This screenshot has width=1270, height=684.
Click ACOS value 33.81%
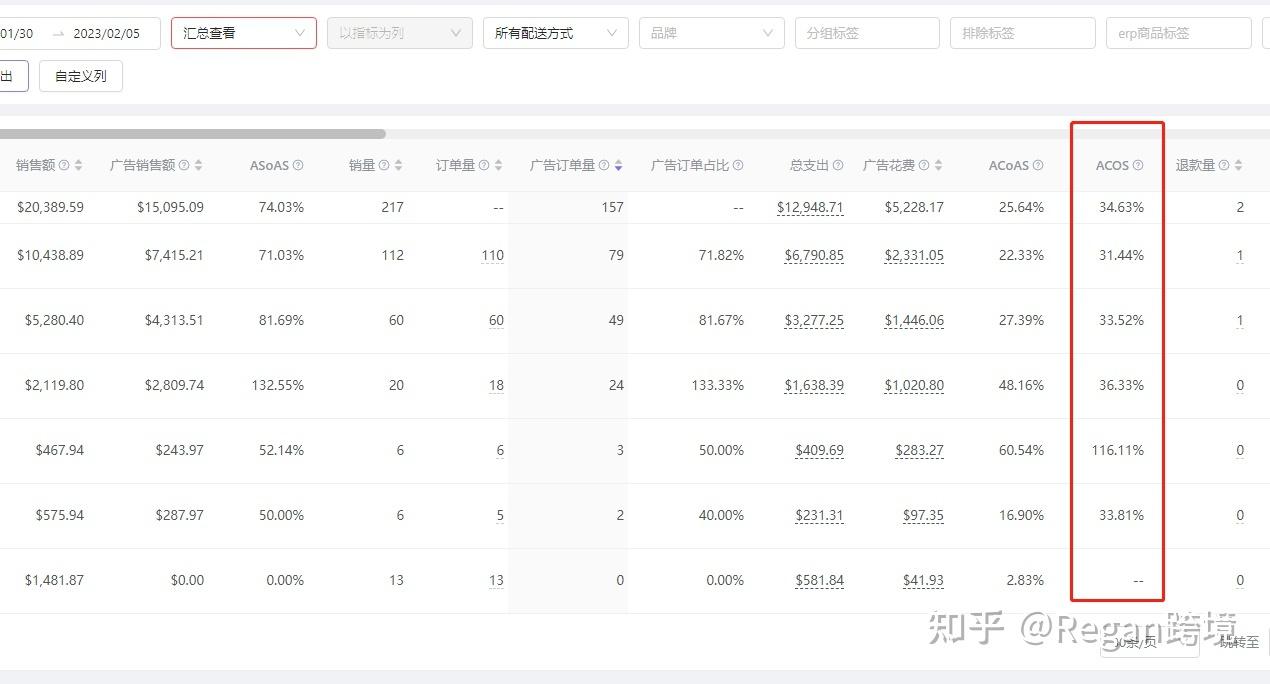[x=1121, y=516]
